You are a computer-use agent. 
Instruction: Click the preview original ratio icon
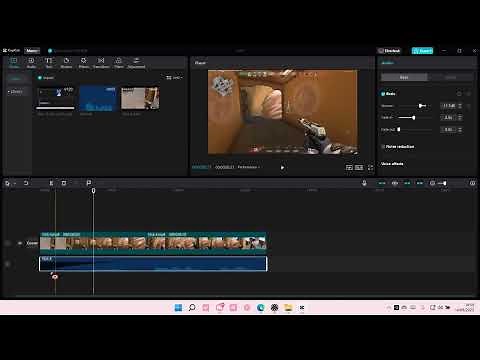(349, 167)
